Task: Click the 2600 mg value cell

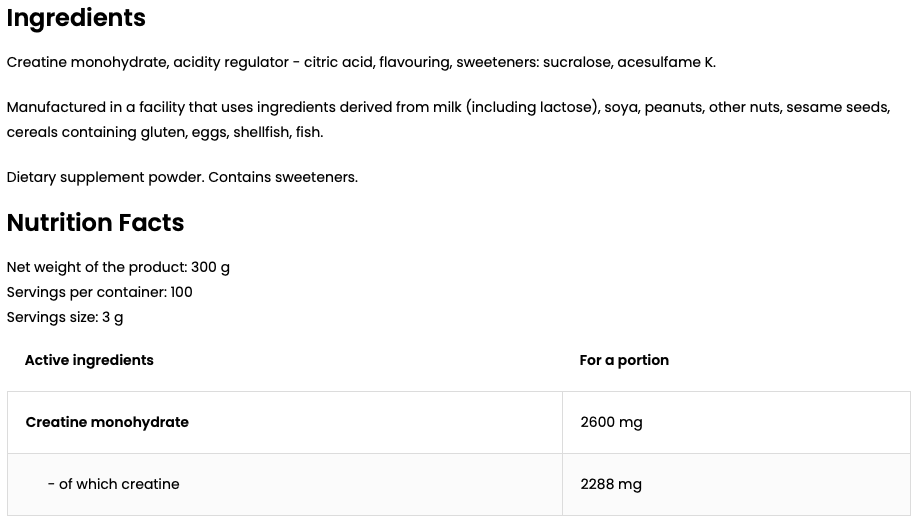Action: click(736, 422)
